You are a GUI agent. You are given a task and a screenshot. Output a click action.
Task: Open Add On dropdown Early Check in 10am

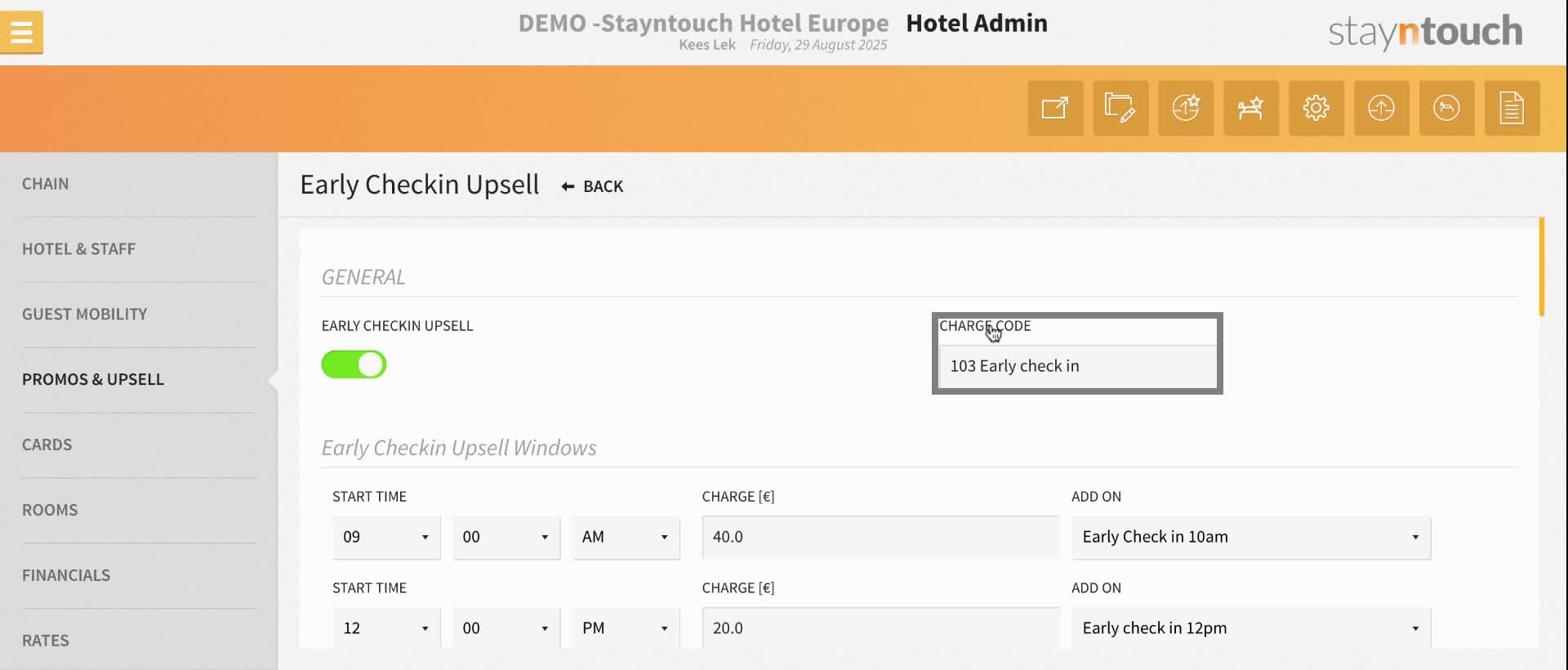[x=1251, y=537]
